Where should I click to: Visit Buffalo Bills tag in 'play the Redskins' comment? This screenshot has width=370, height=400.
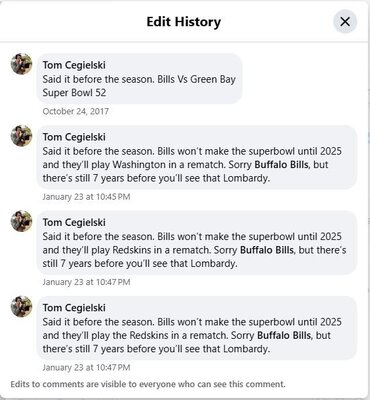pyautogui.click(x=284, y=335)
